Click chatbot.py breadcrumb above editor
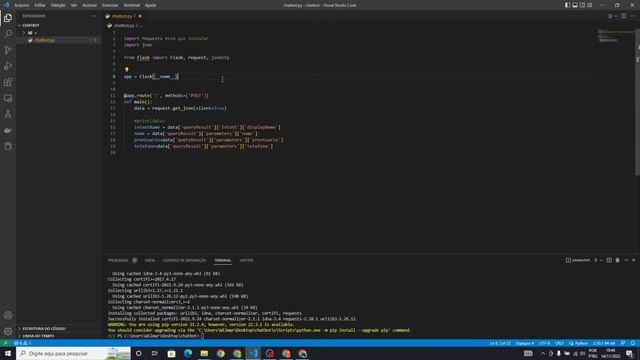Viewport: 640px width, 360px height. [x=124, y=26]
